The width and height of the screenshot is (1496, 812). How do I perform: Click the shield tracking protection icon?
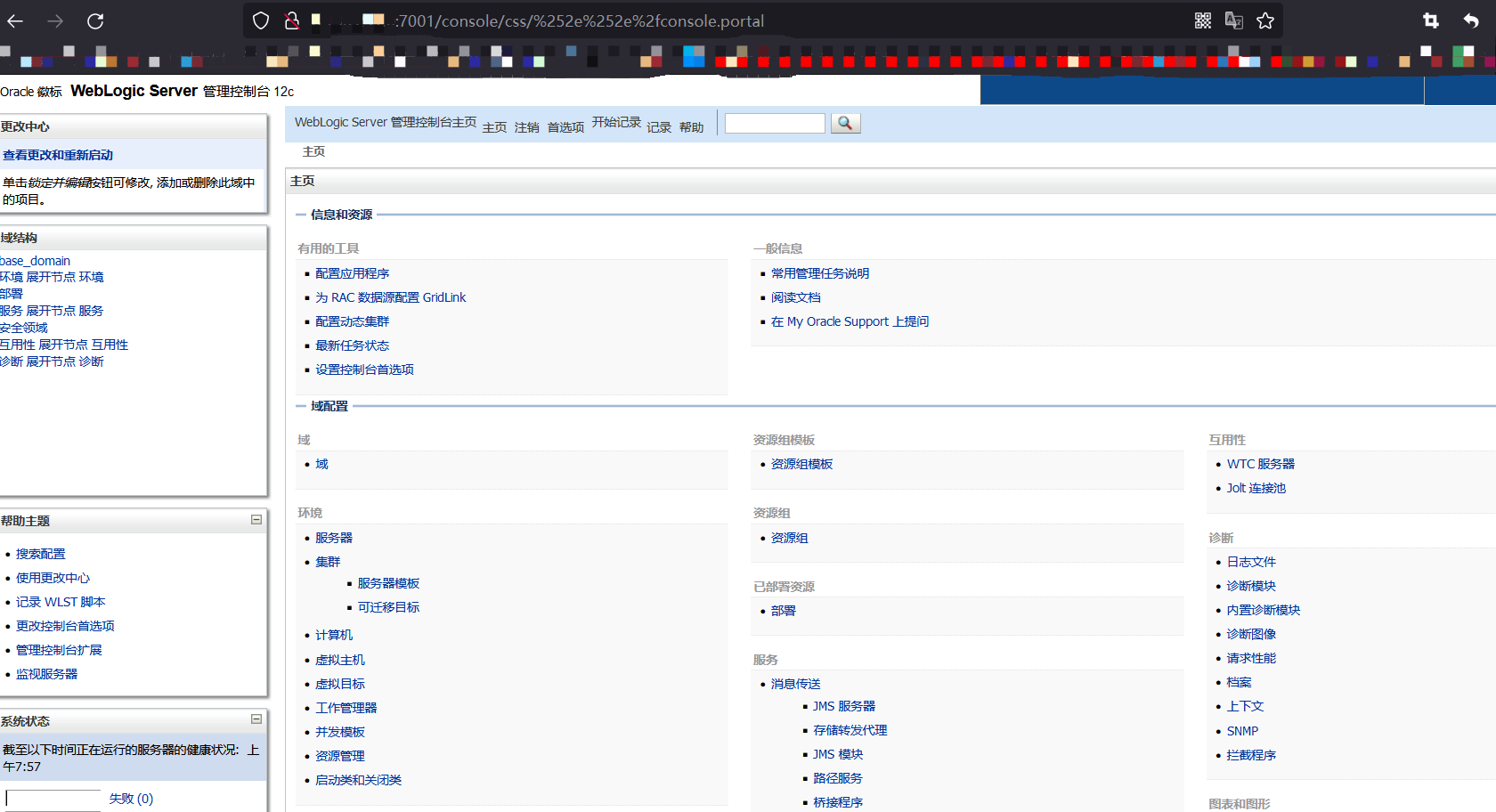pos(261,20)
